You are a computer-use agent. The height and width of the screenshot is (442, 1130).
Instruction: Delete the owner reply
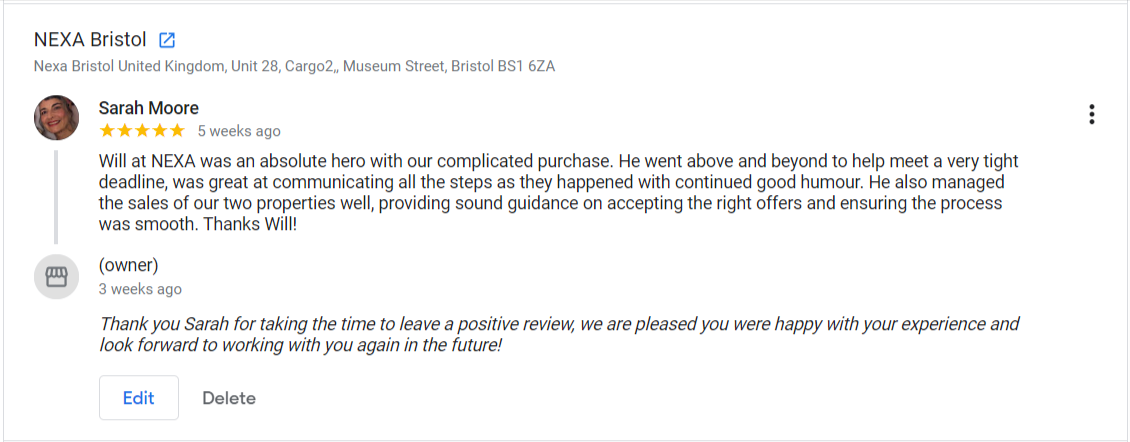pos(229,398)
